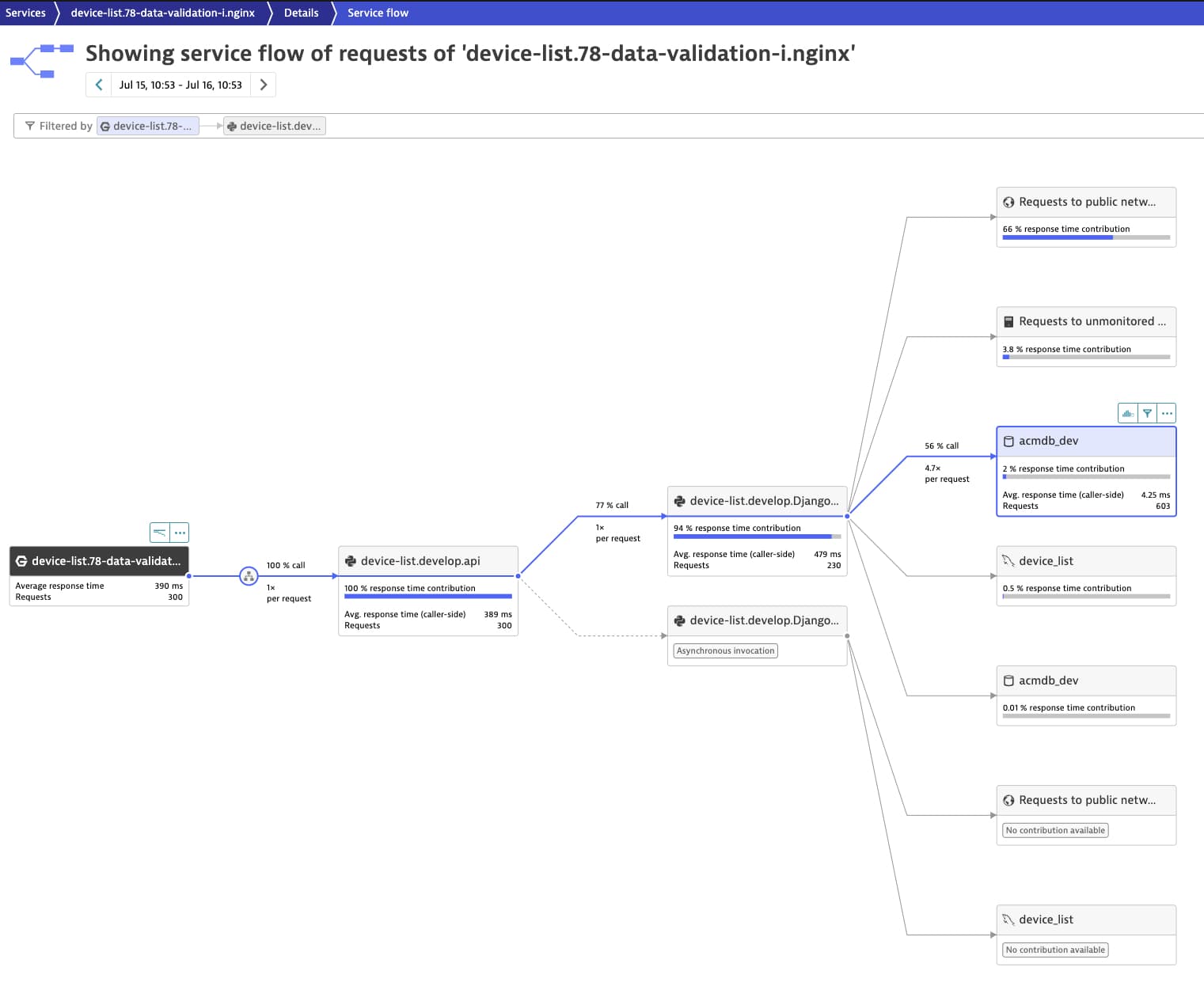The image size is (1204, 986).
Task: Click the globe icon on Requests to public networks
Action: click(x=1008, y=201)
